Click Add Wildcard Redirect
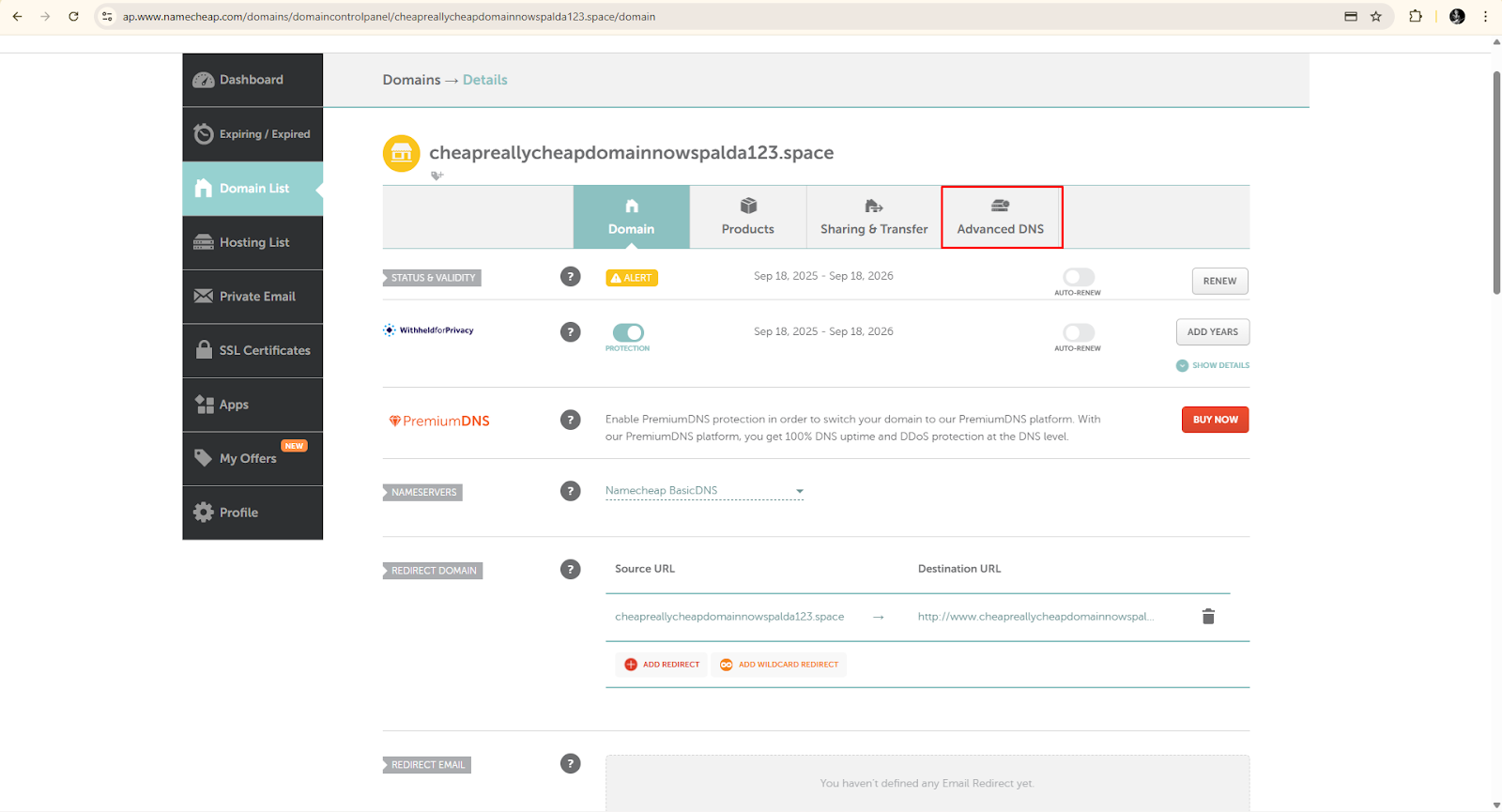This screenshot has height=812, width=1502. [x=778, y=665]
